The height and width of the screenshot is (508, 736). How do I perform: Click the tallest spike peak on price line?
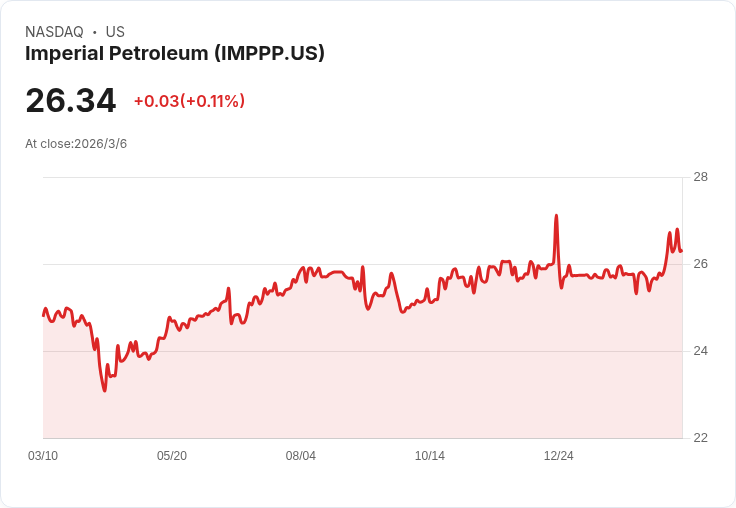[x=556, y=216]
